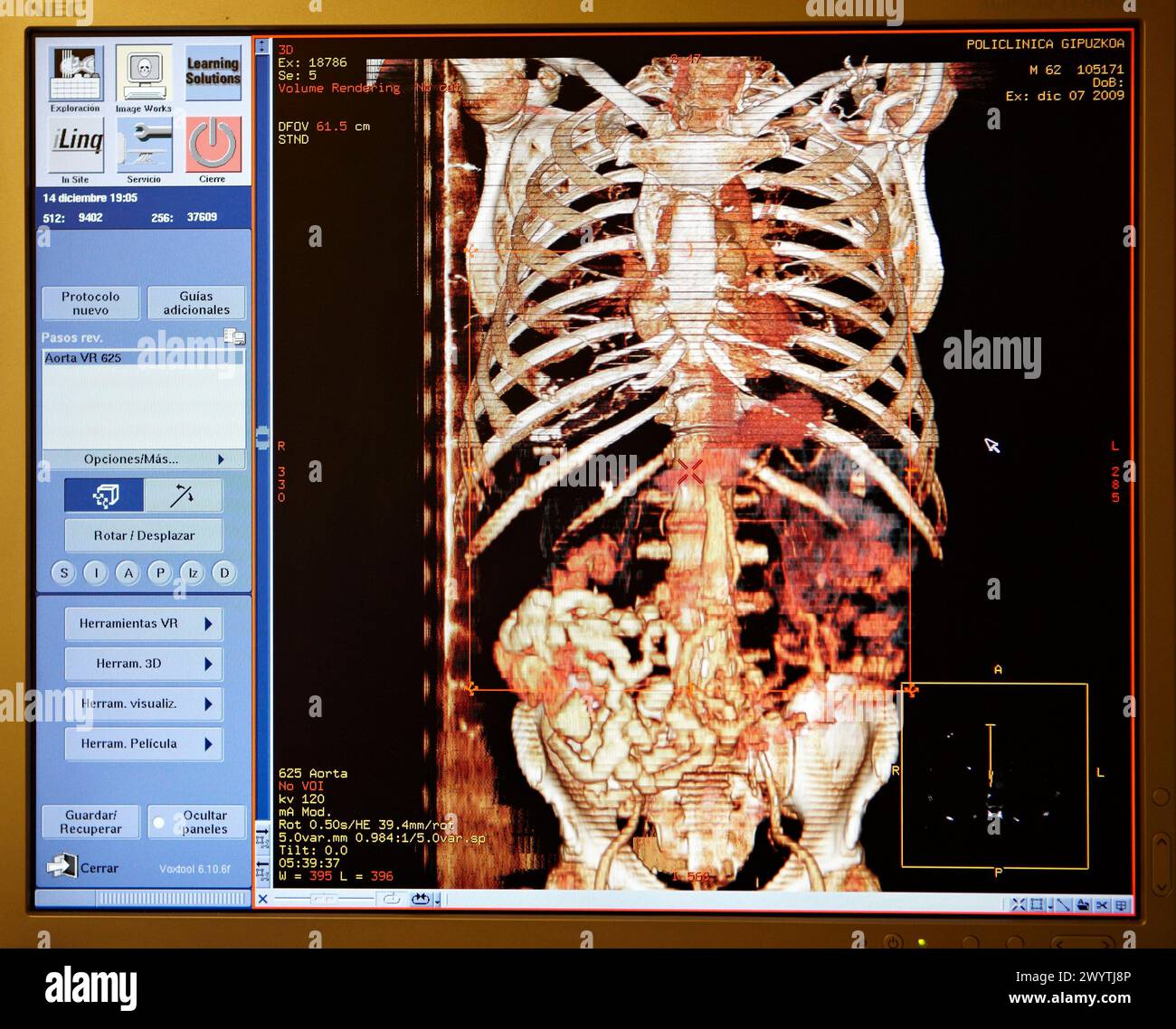Toggle the Ocultar paneles button

click(x=196, y=822)
